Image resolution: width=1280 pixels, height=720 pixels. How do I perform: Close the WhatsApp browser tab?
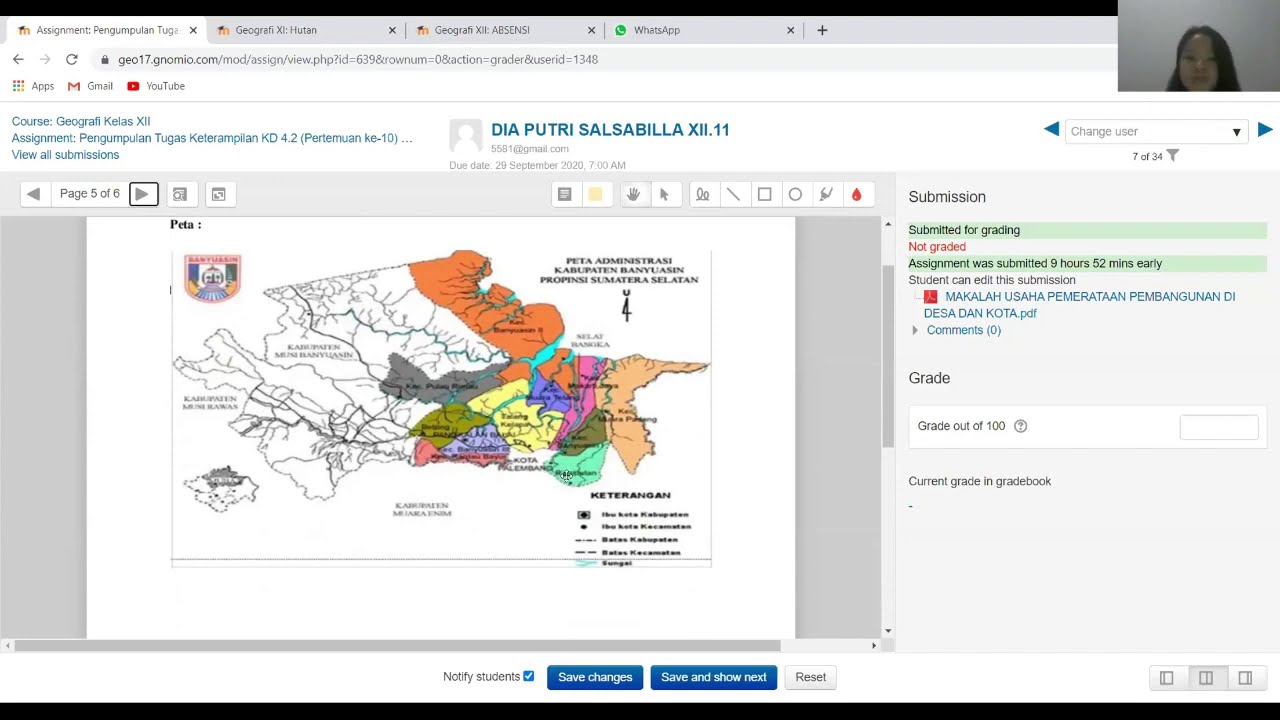click(790, 30)
